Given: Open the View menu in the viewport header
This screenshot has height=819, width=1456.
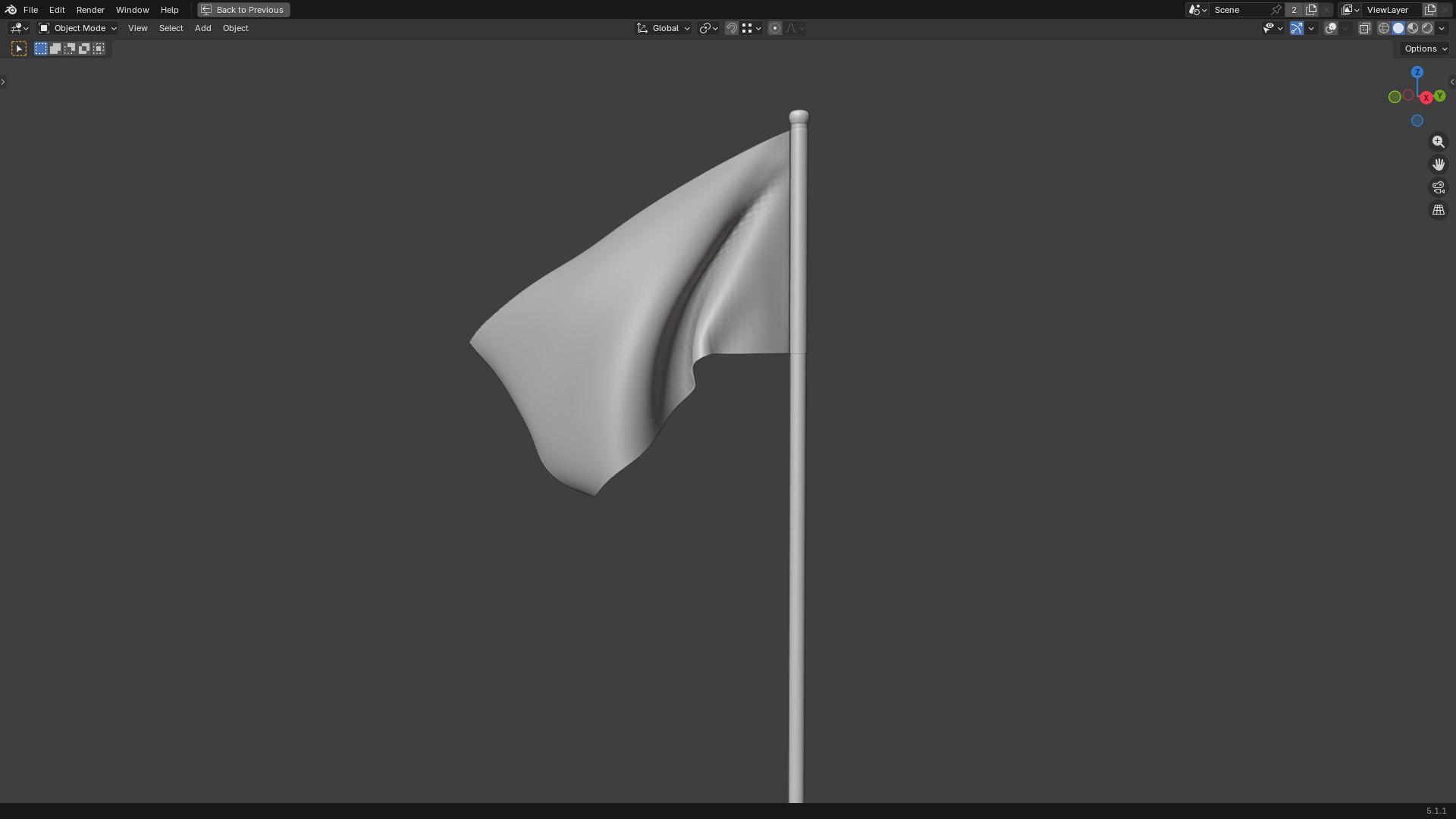Looking at the screenshot, I should (137, 28).
